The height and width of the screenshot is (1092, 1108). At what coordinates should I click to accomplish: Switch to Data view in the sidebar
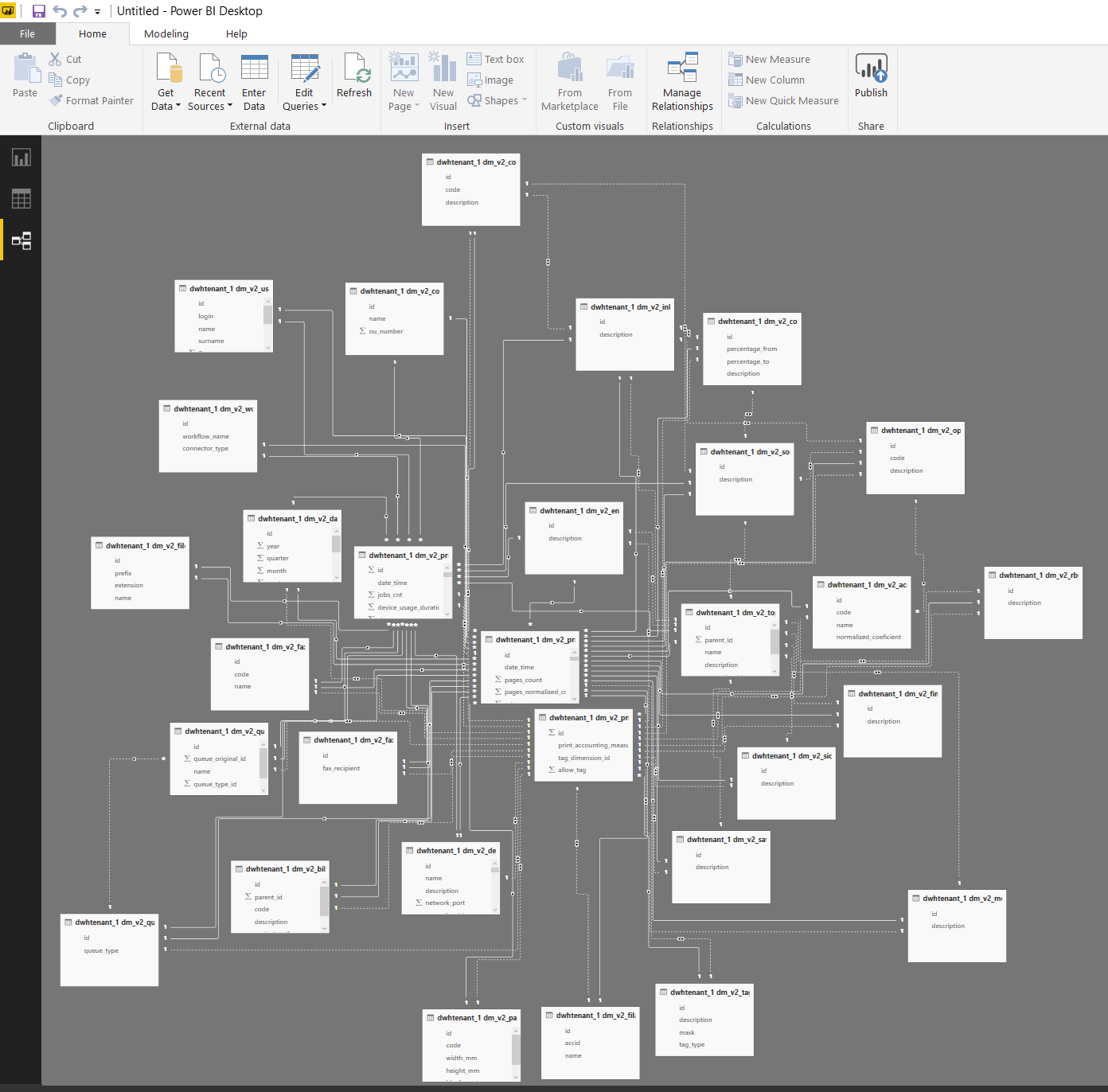pos(20,198)
